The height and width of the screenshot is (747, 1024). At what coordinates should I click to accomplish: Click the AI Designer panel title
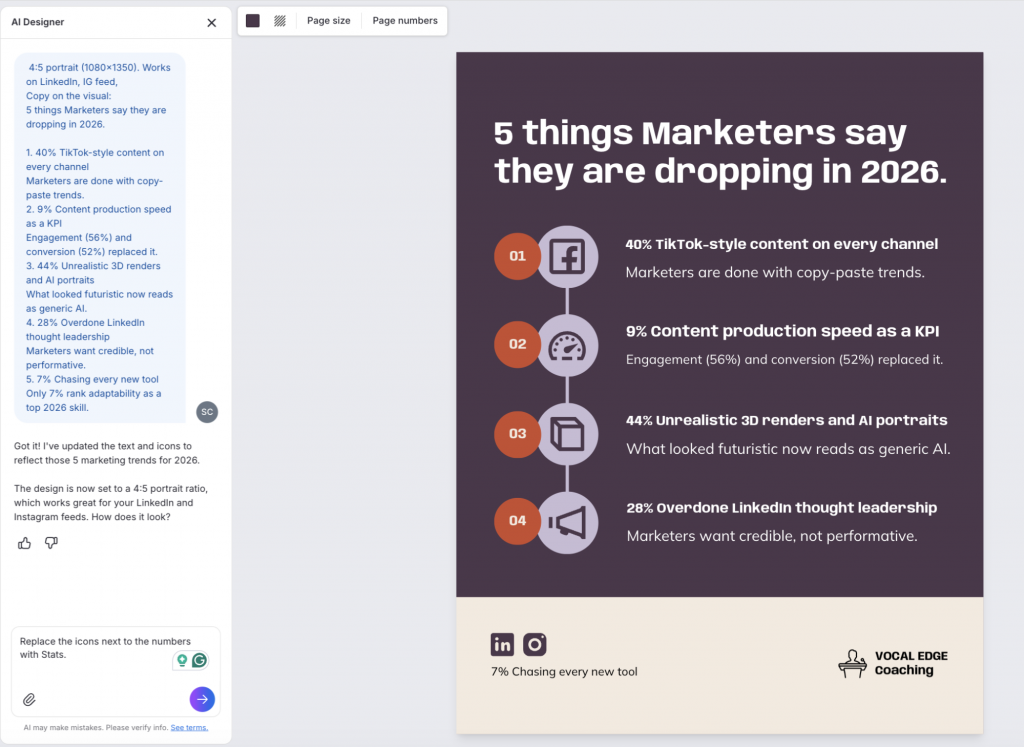click(38, 22)
